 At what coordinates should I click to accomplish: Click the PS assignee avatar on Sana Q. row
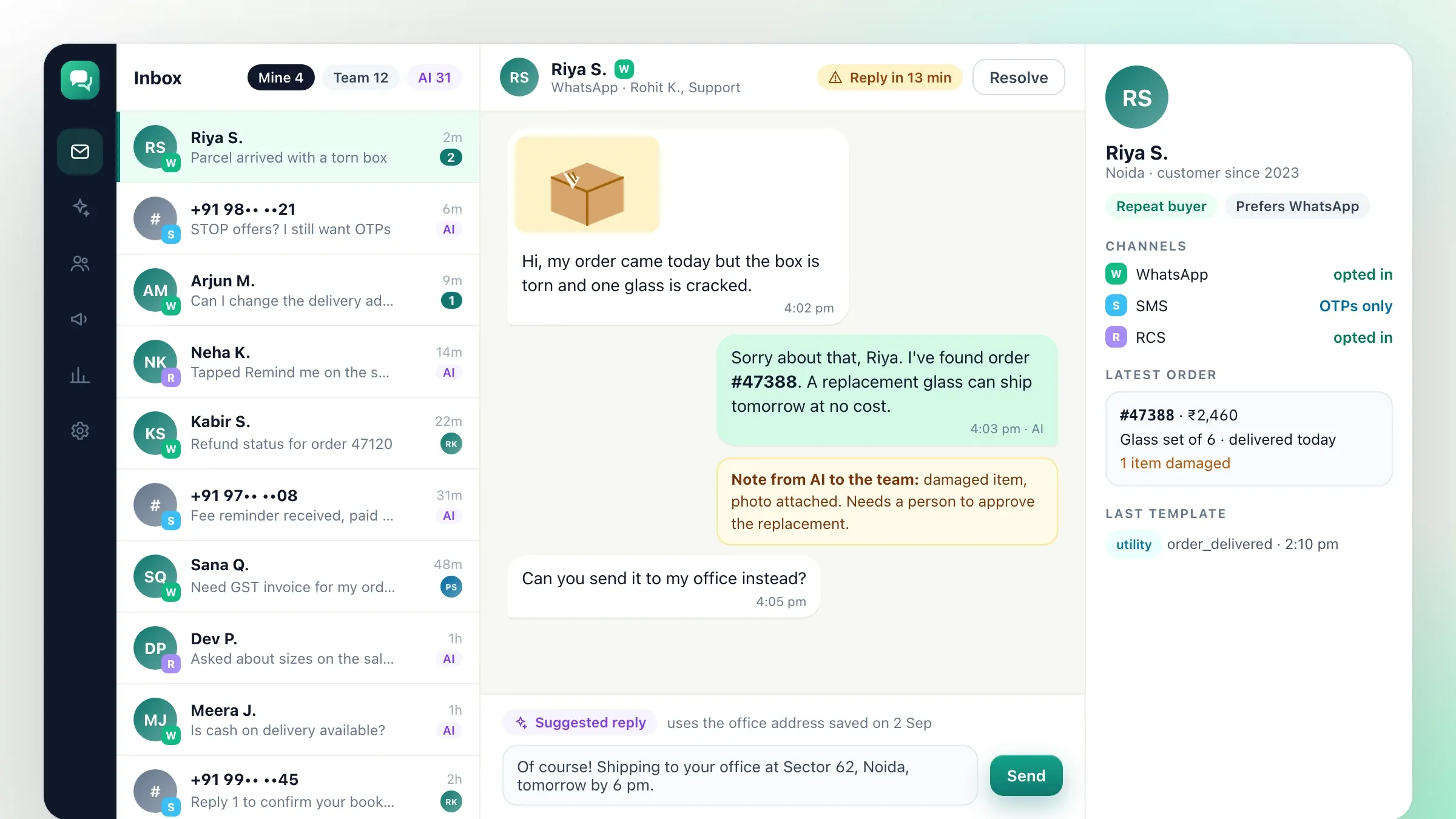pyautogui.click(x=451, y=587)
